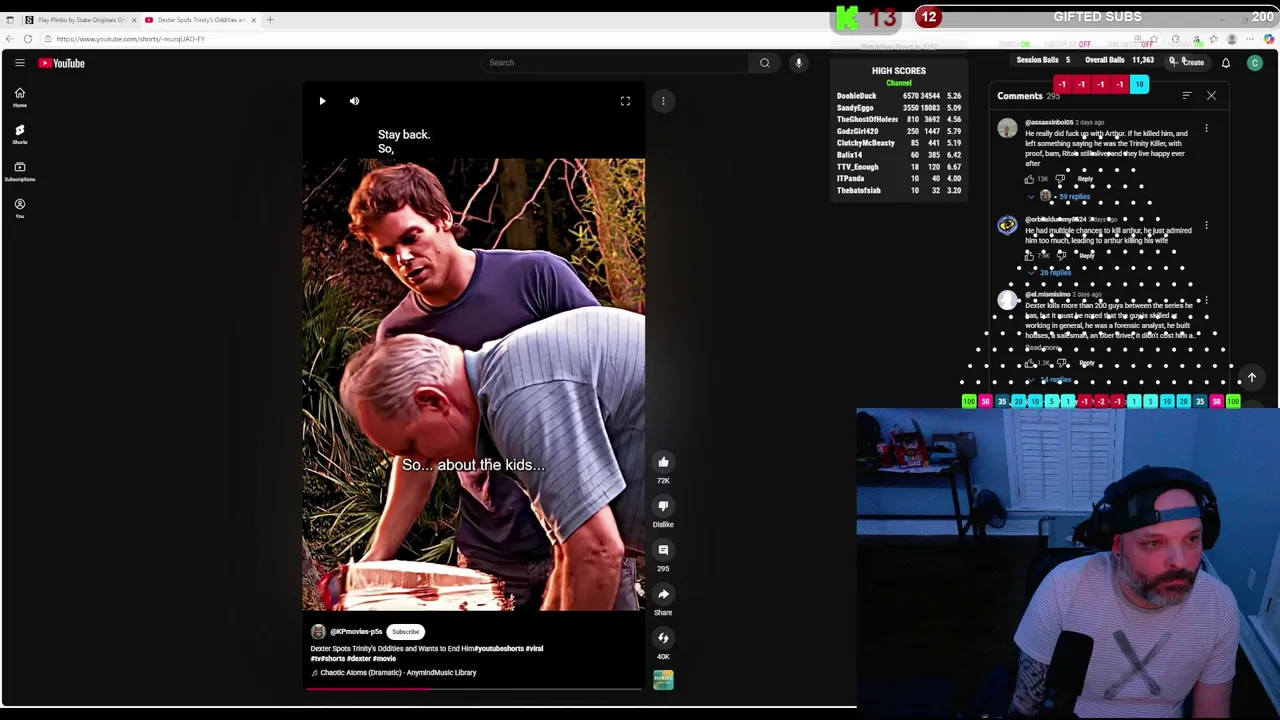
Task: Seek on the red video progress bar
Action: coord(473,688)
